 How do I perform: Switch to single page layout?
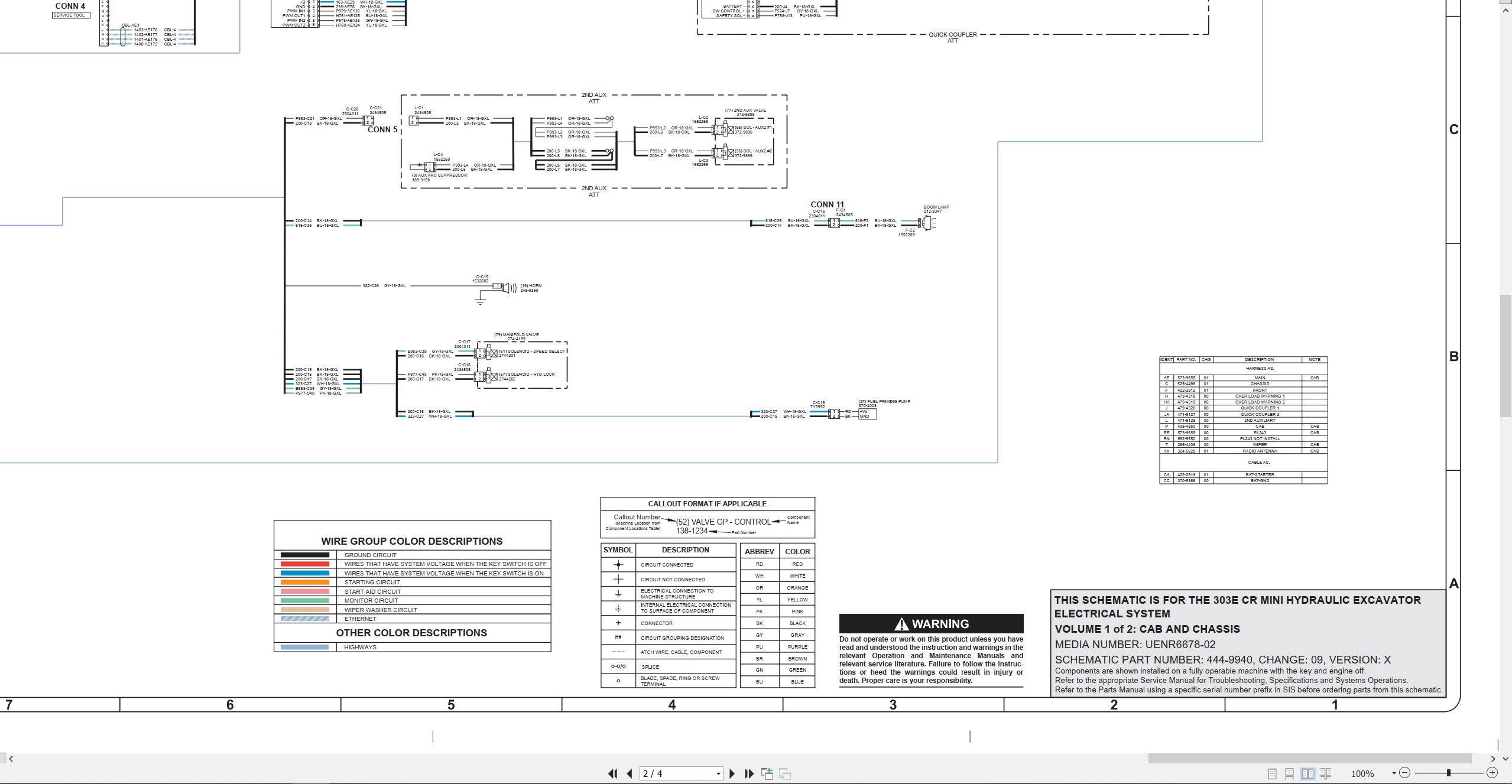[1273, 773]
